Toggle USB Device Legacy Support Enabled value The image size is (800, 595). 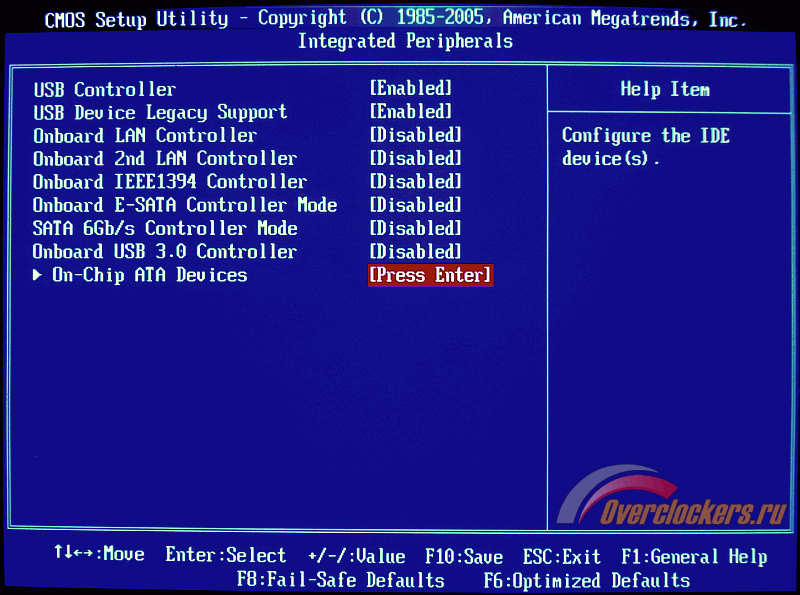(411, 112)
